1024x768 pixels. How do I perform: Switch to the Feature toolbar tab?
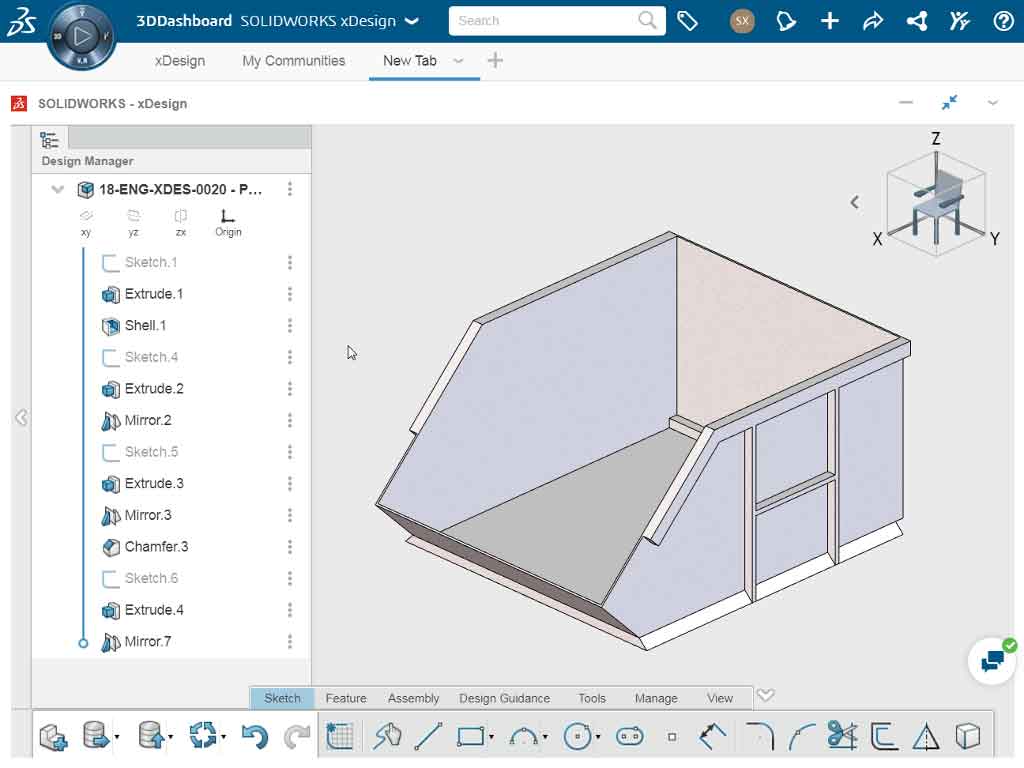[x=346, y=698]
